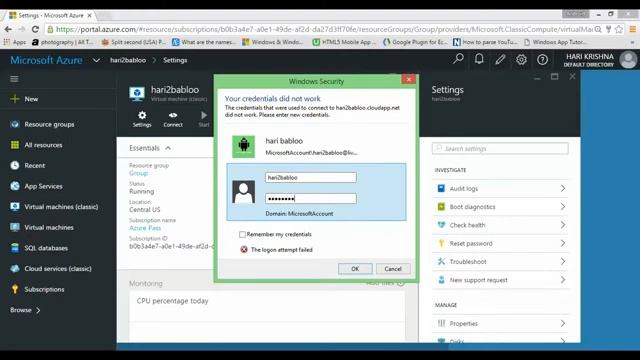Click the Microsoft Azure logo text

click(46, 60)
